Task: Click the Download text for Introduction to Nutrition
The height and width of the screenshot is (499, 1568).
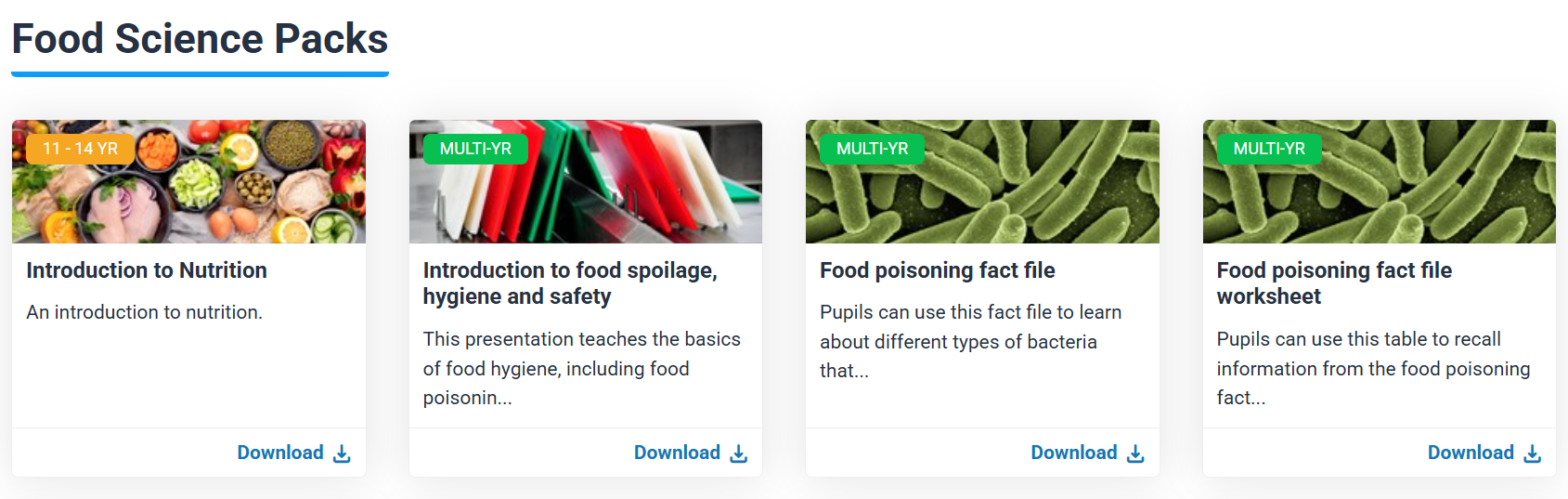Action: pos(280,453)
